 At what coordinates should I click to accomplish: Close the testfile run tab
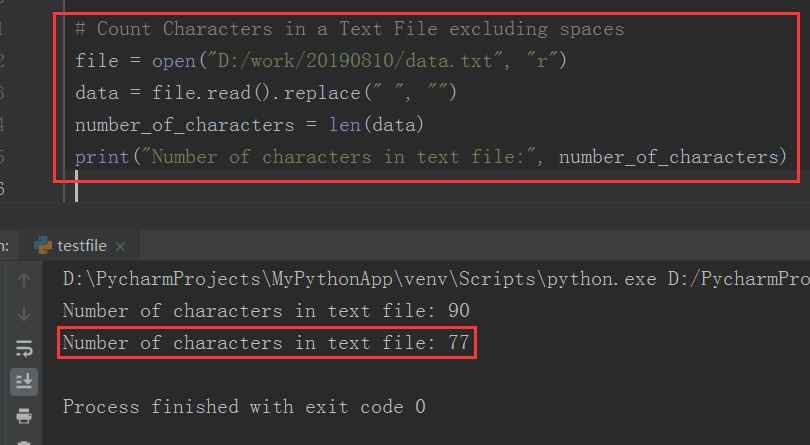[x=120, y=247]
